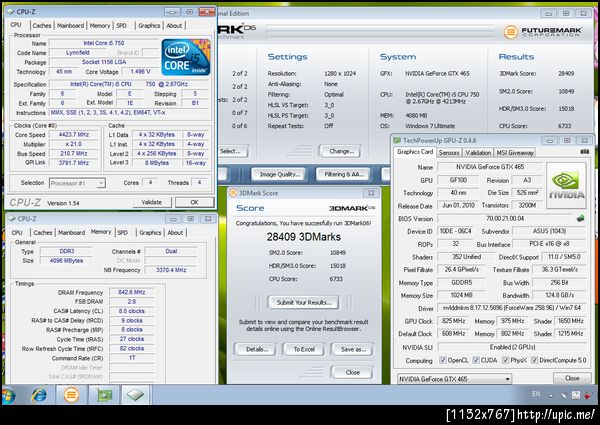
Task: Open the SPD tab in top CPU-Z window
Action: tap(122, 26)
